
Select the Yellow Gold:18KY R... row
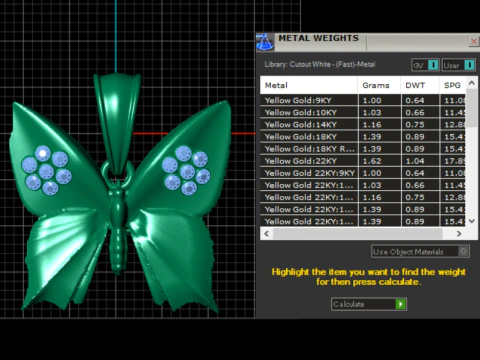pos(363,149)
